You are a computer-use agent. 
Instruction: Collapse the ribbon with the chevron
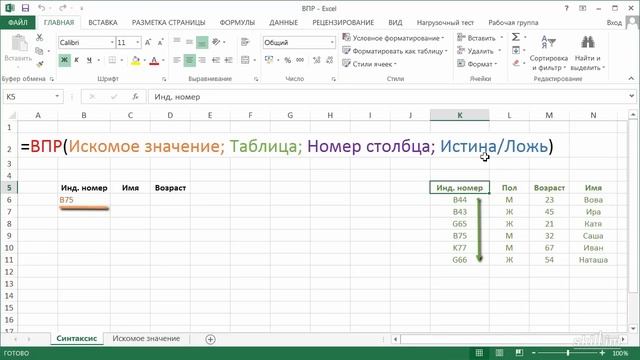tap(631, 78)
